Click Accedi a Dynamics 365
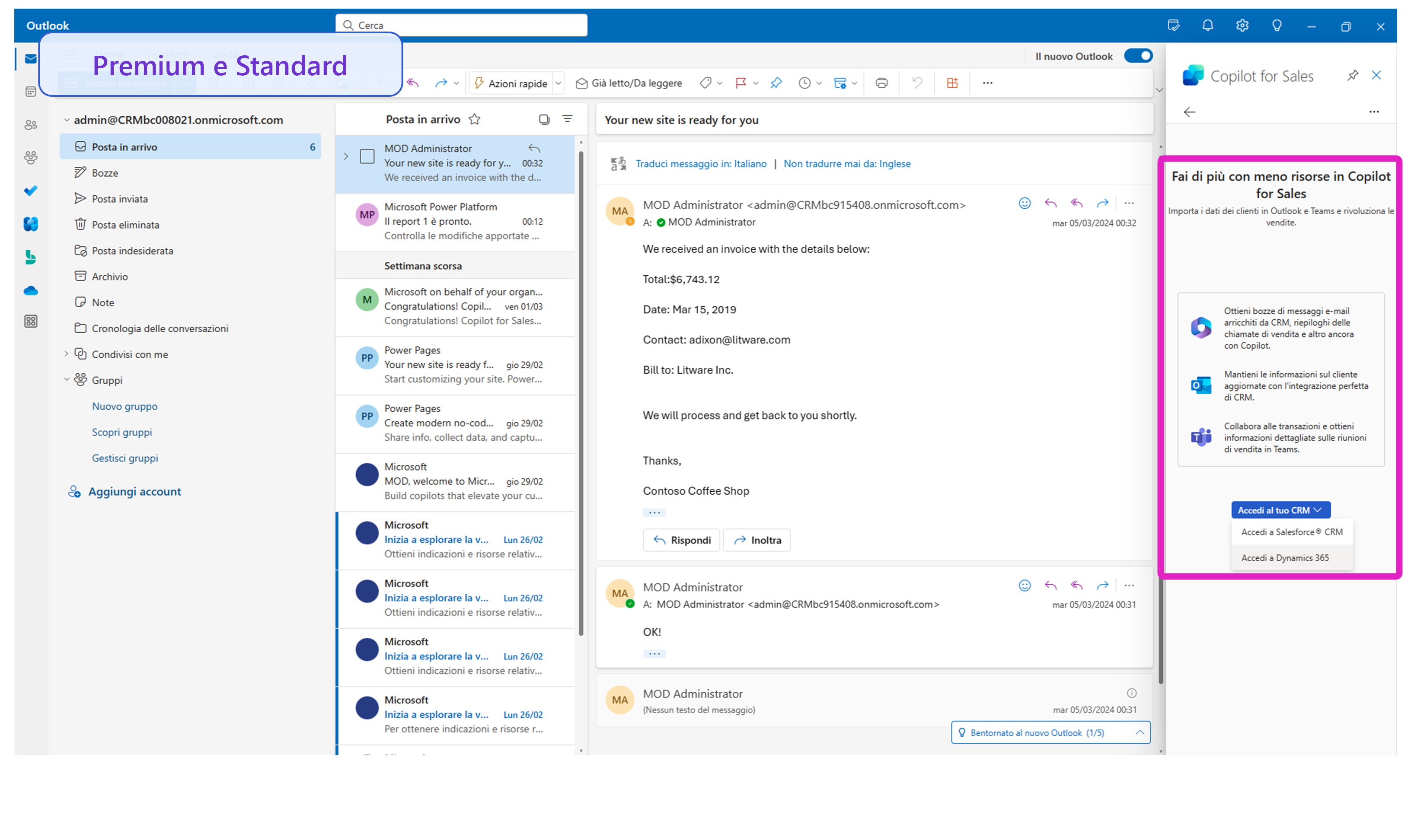The width and height of the screenshot is (1411, 840). [1285, 557]
